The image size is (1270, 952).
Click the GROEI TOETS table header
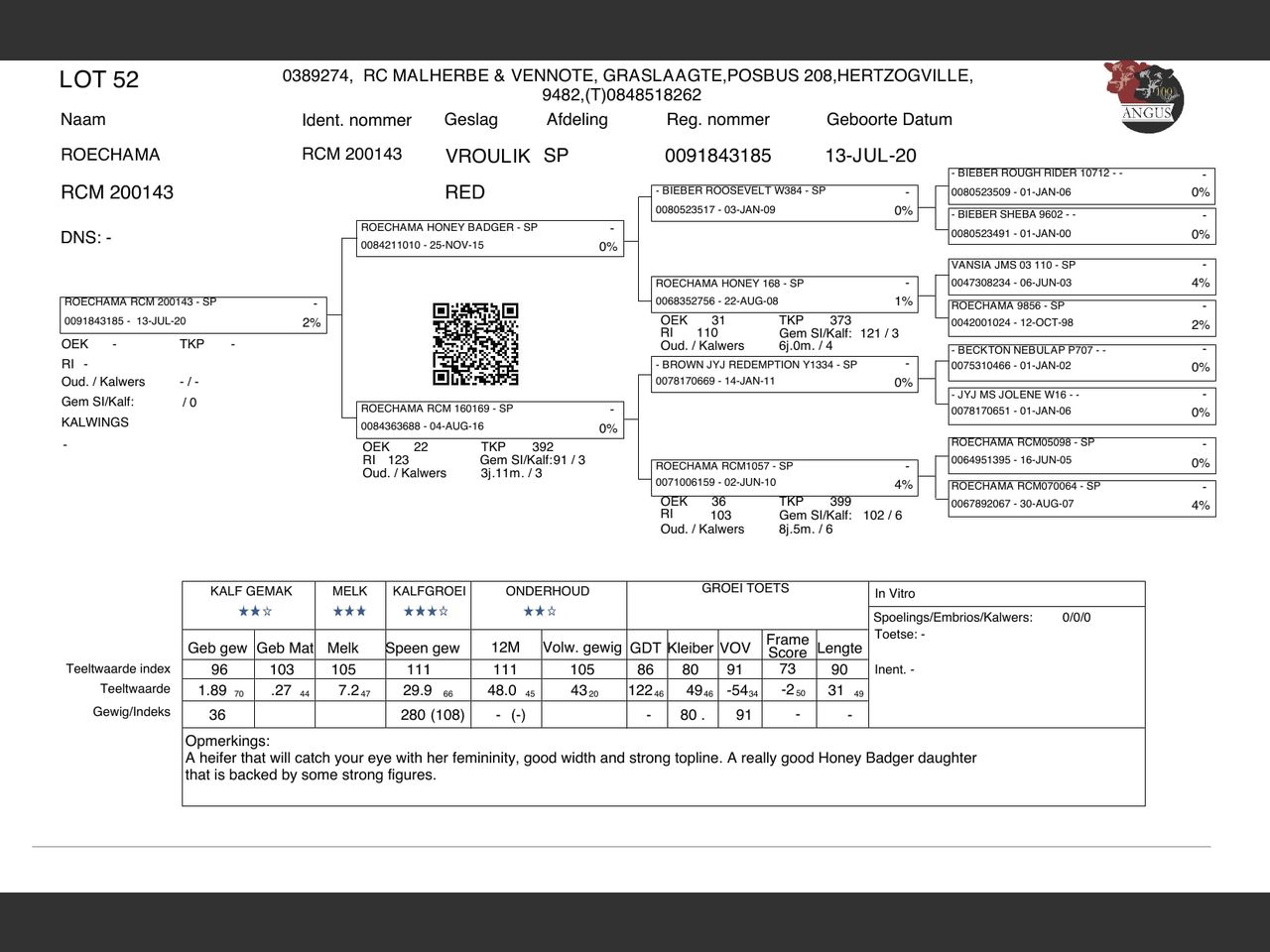point(745,589)
